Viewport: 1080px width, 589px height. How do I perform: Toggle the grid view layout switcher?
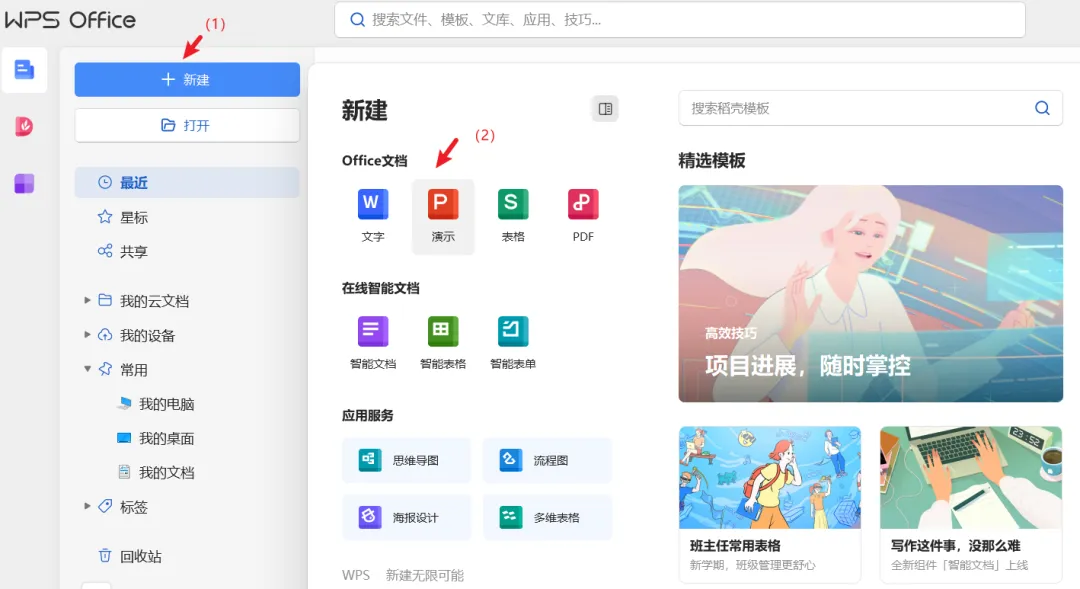pos(604,108)
